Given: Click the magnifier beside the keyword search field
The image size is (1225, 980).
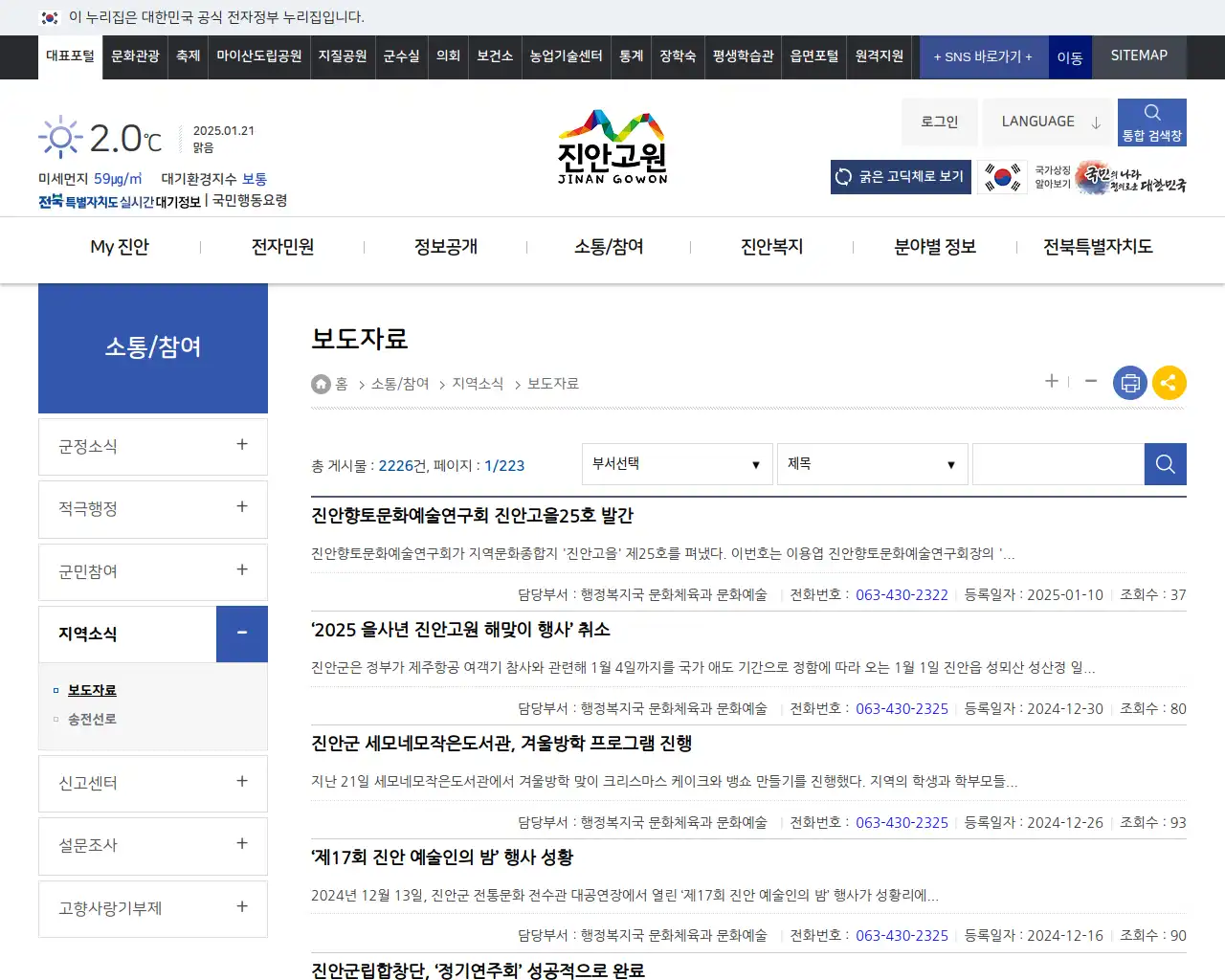Looking at the screenshot, I should pos(1165,464).
